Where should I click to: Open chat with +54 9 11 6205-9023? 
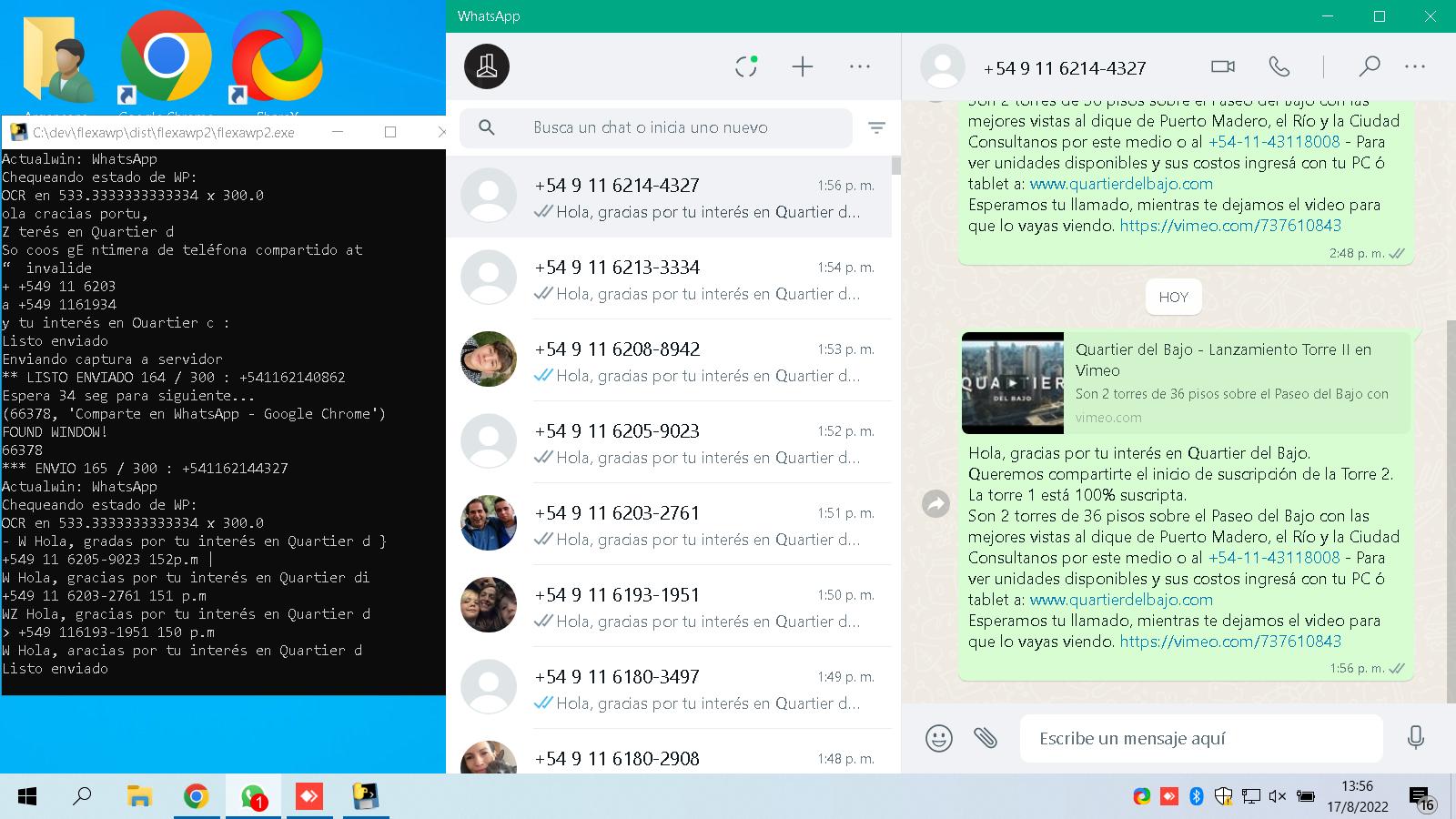(x=669, y=442)
